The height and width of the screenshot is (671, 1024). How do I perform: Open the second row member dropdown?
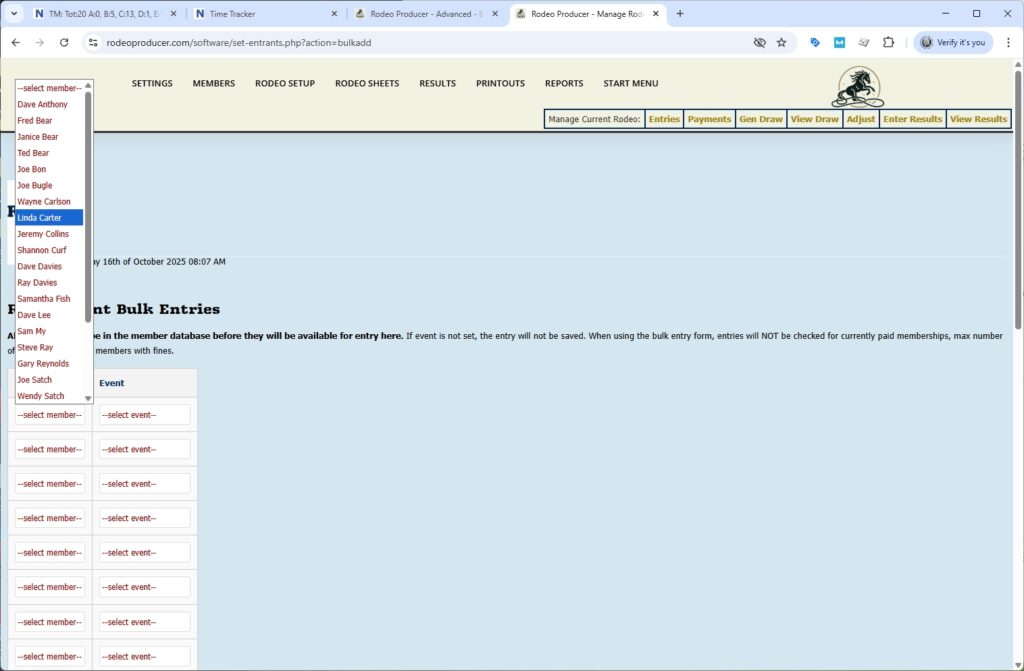pos(48,448)
